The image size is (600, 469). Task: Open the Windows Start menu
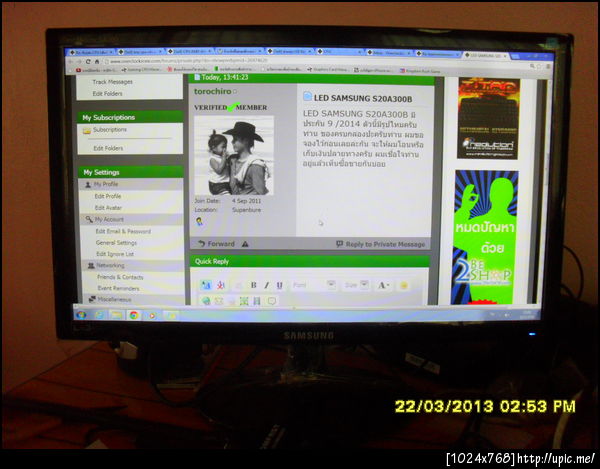click(x=81, y=314)
